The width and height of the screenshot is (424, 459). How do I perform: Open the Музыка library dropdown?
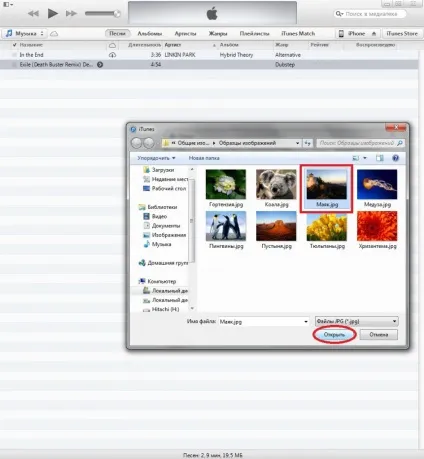[x=25, y=34]
